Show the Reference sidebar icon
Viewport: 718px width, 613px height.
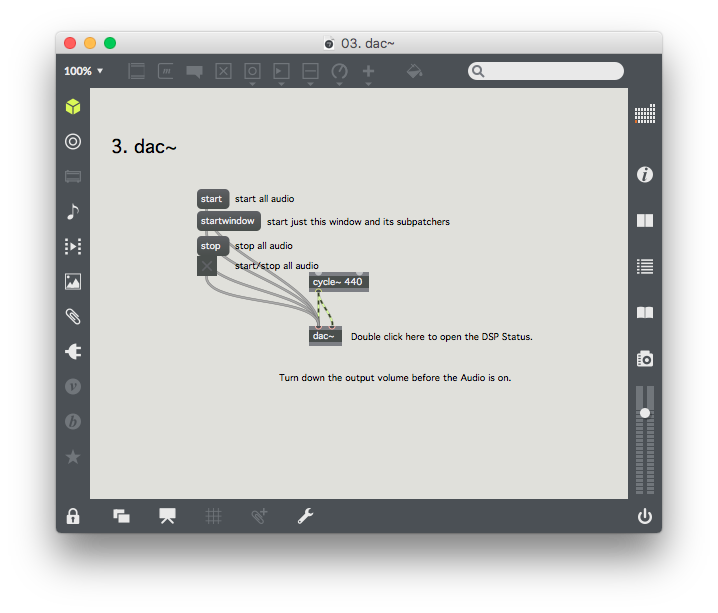(645, 221)
